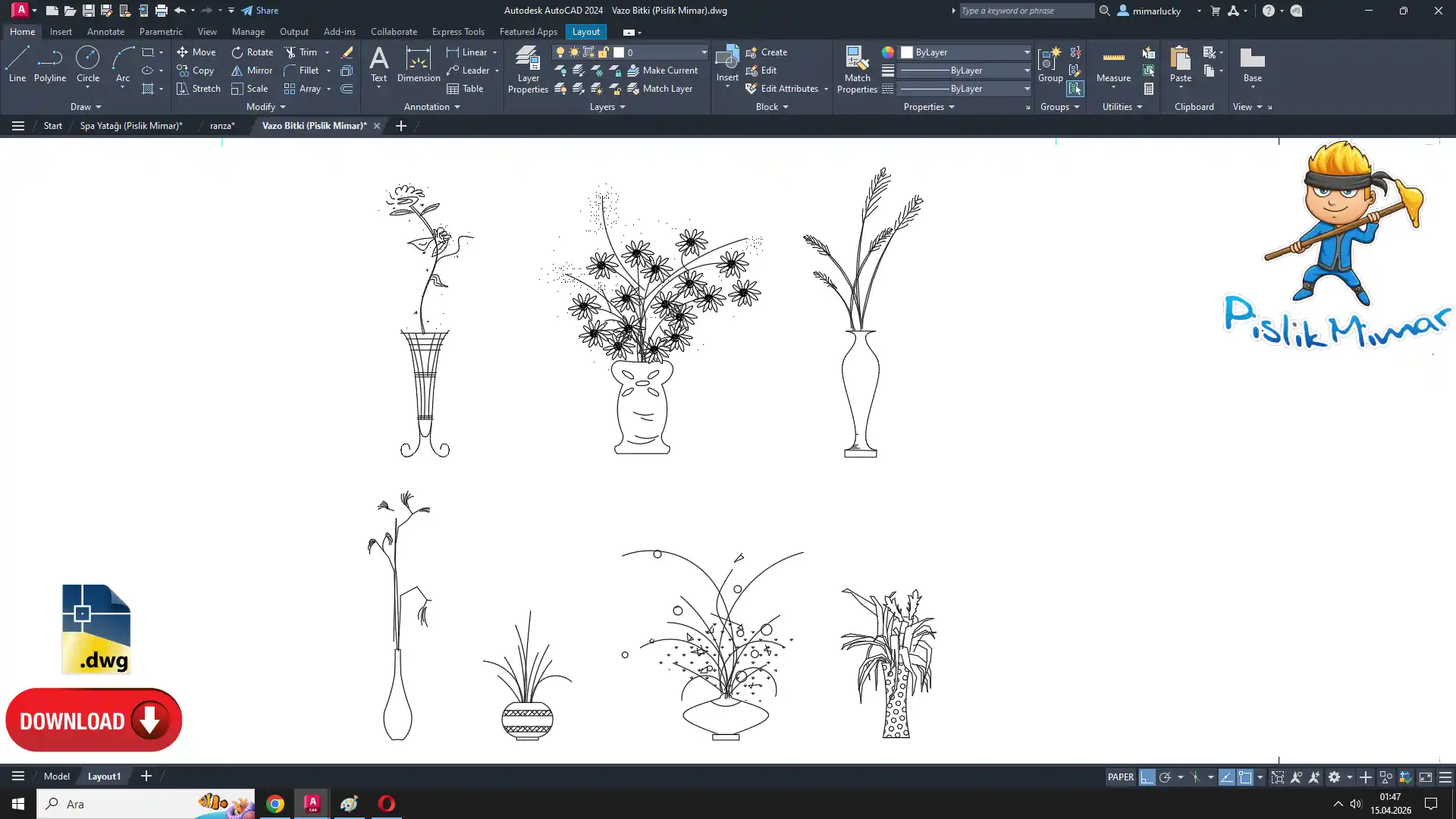Screen dimensions: 1456x819
Task: Click the Share button in title bar
Action: click(x=260, y=11)
